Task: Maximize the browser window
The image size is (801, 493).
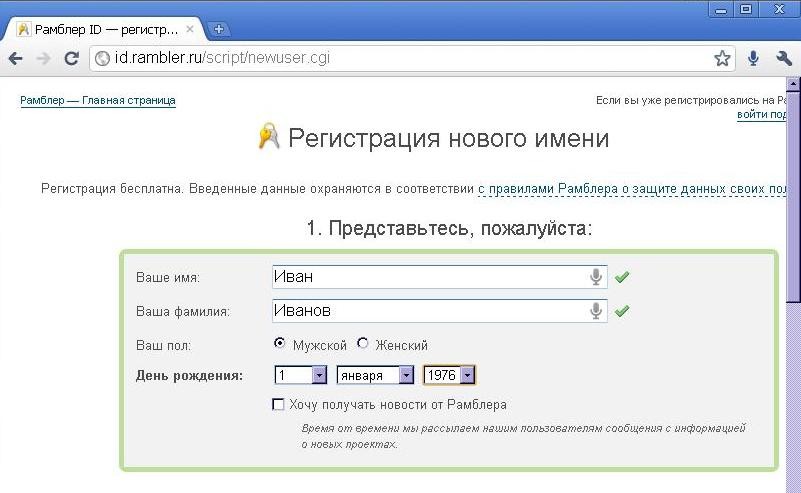Action: click(746, 9)
